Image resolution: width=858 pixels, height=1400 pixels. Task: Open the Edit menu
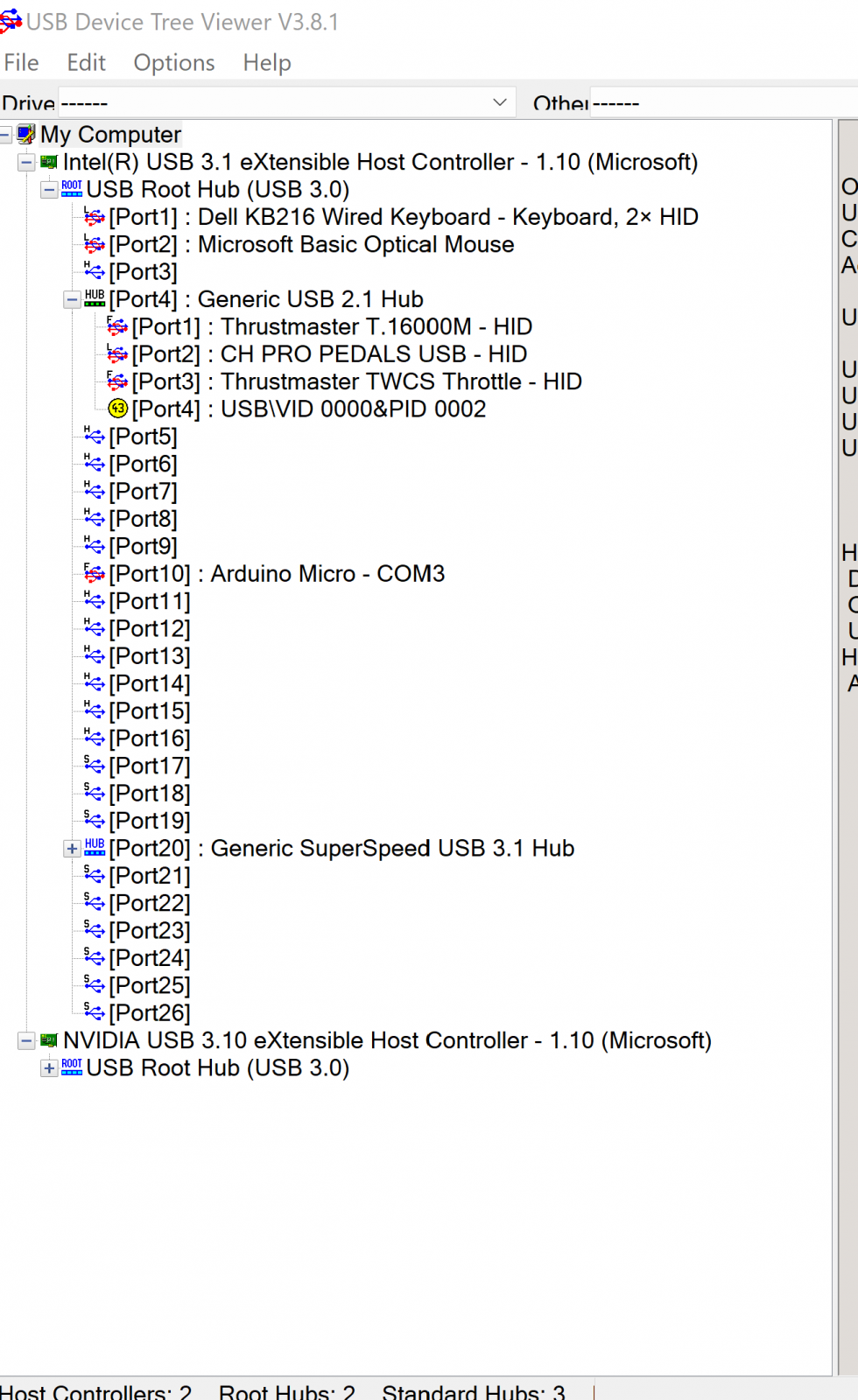coord(86,63)
